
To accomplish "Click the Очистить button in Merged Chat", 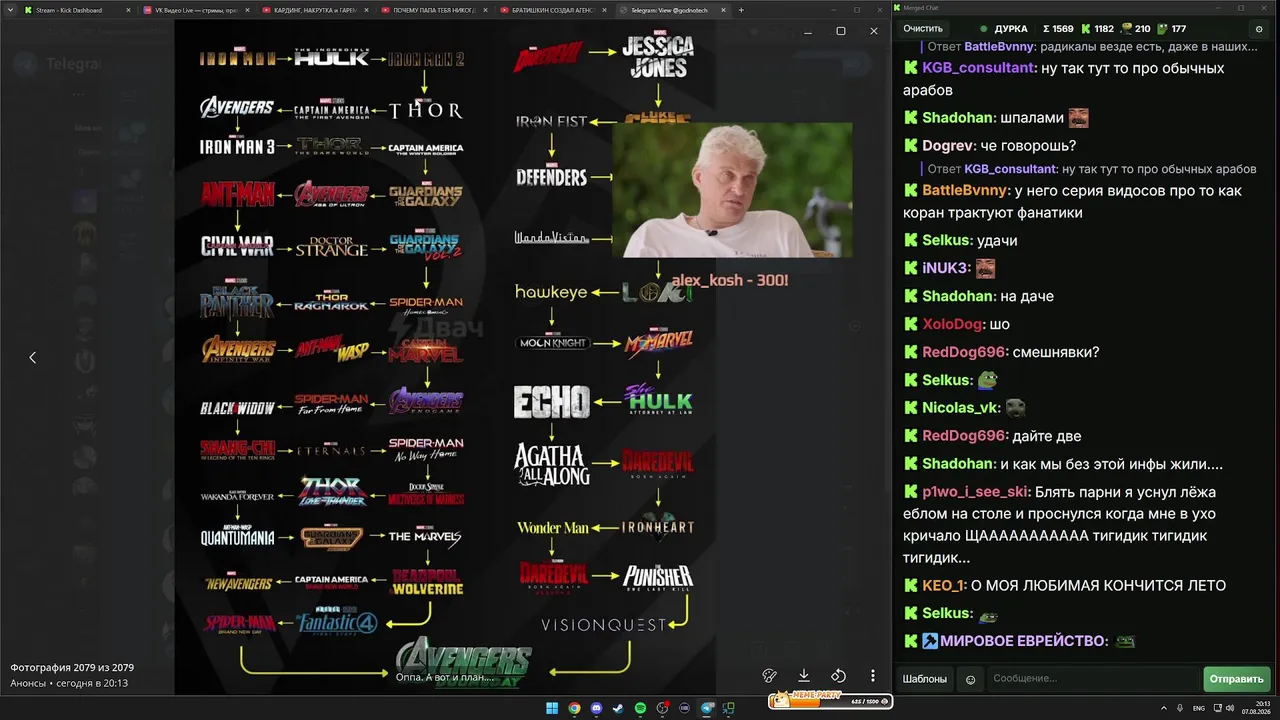I will click(923, 29).
